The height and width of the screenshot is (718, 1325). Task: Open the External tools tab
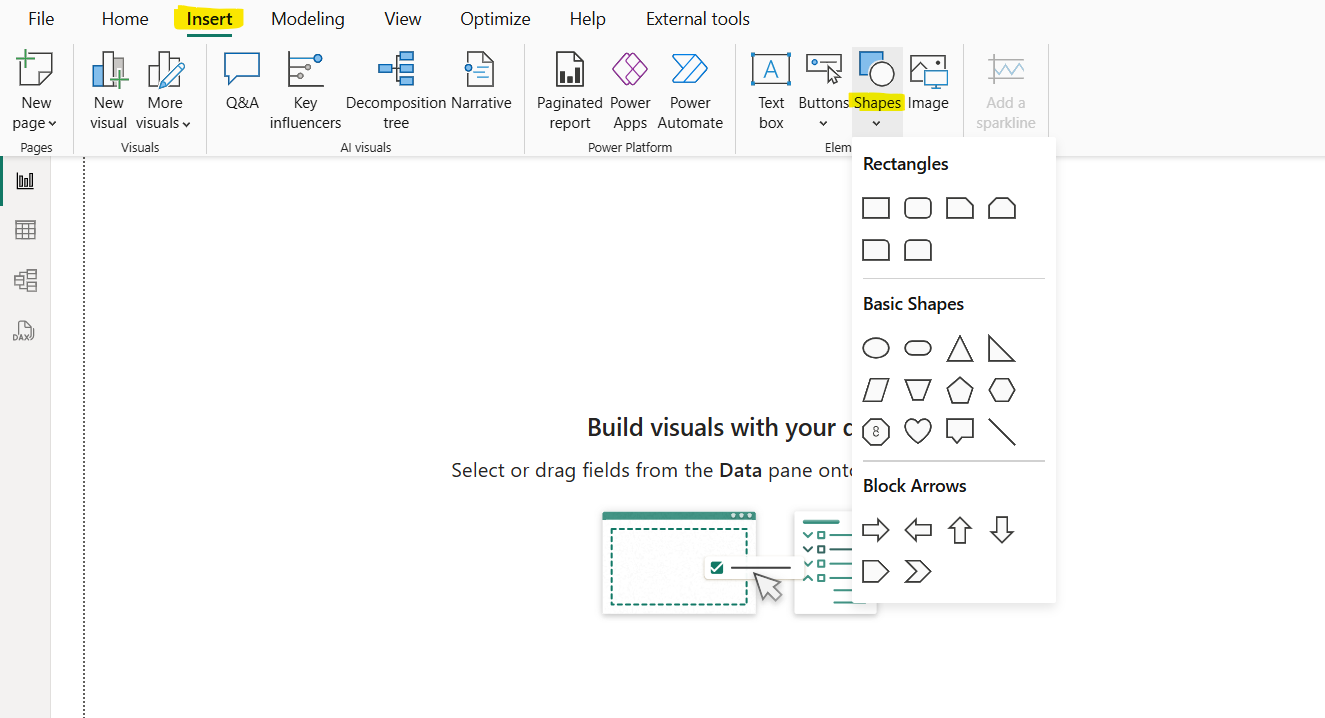pyautogui.click(x=697, y=18)
